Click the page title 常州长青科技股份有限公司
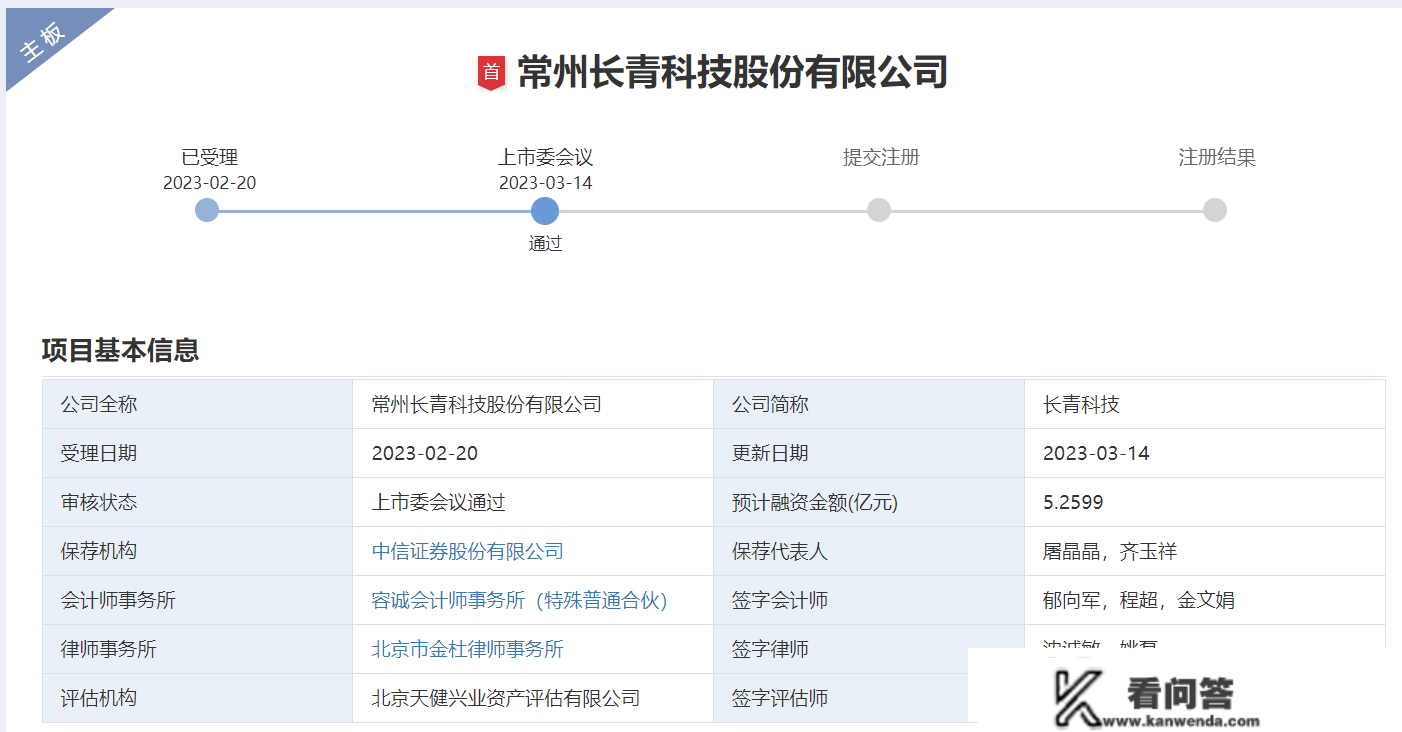1402x732 pixels. [732, 73]
